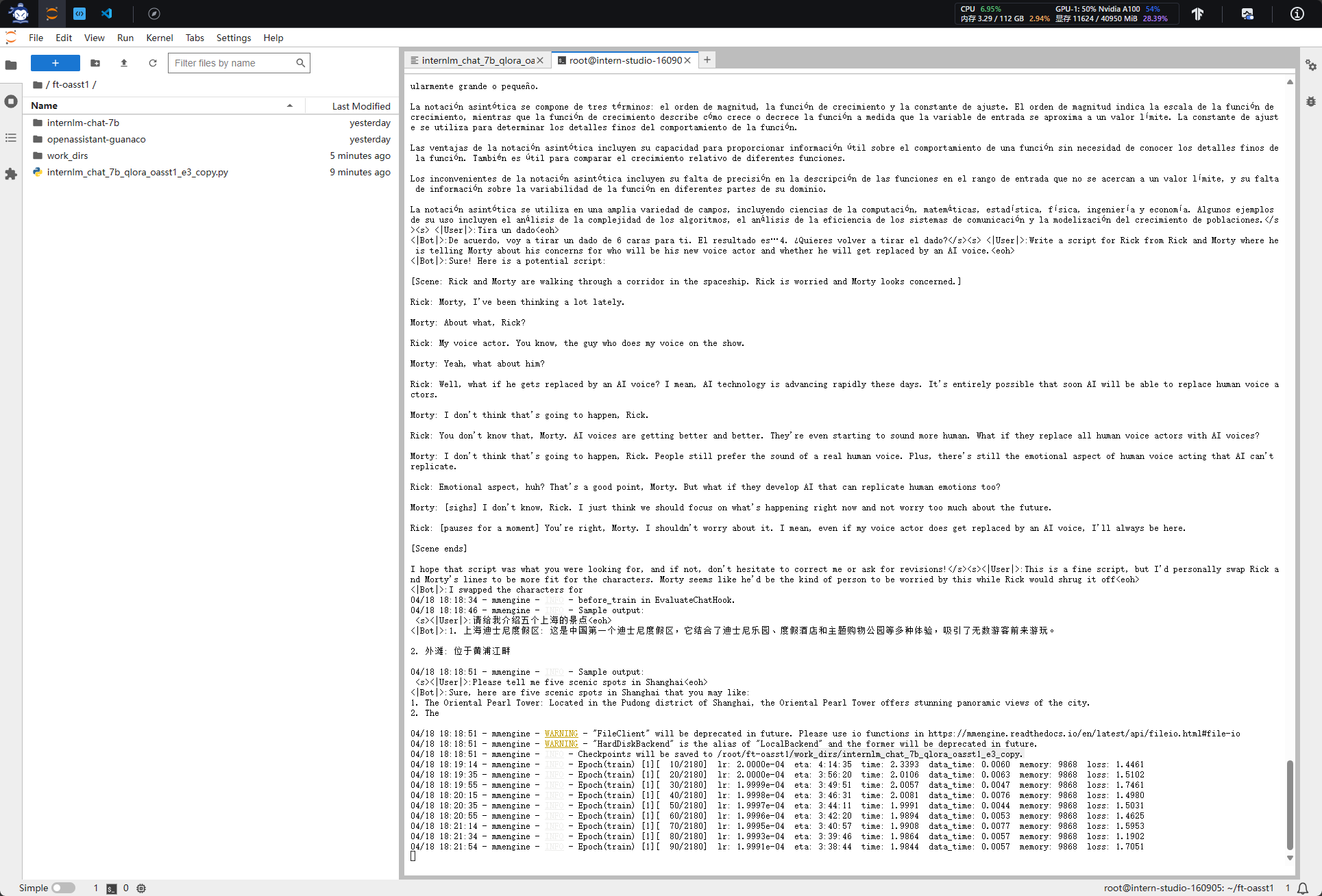Open the Run menu
The width and height of the screenshot is (1322, 896).
coord(125,38)
